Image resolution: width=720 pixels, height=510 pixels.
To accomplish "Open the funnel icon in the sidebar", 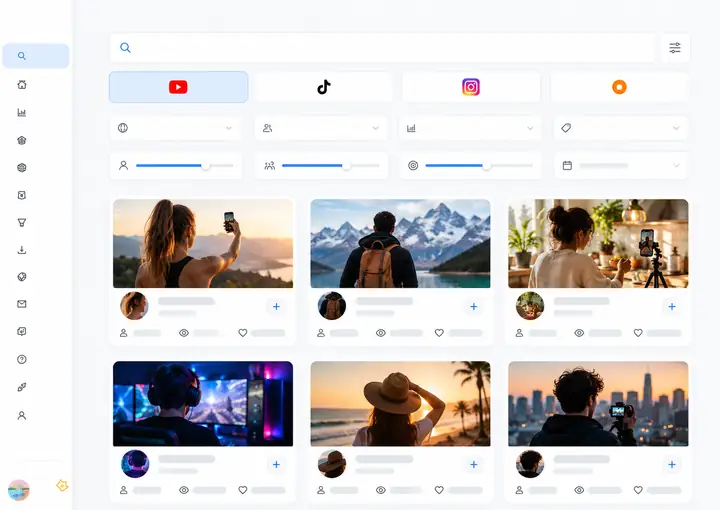I will [x=22, y=223].
